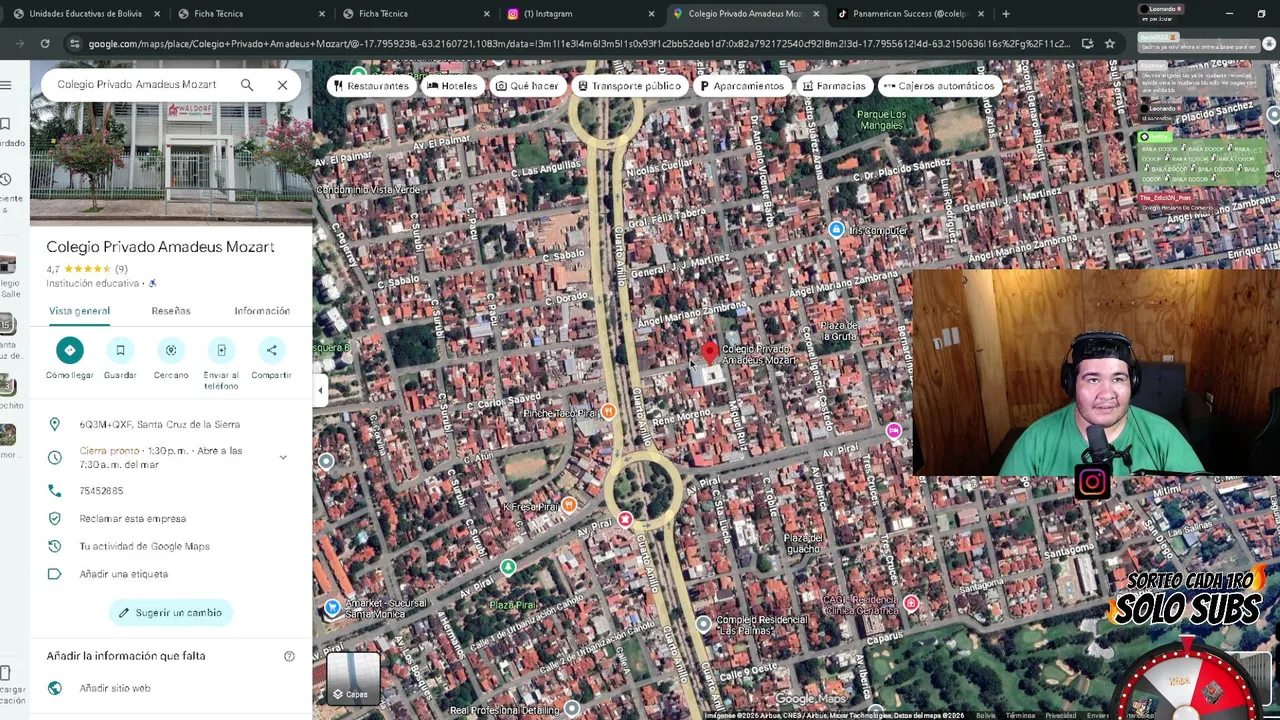Select the Aparcamientos chip
1280x720 pixels.
(x=741, y=86)
